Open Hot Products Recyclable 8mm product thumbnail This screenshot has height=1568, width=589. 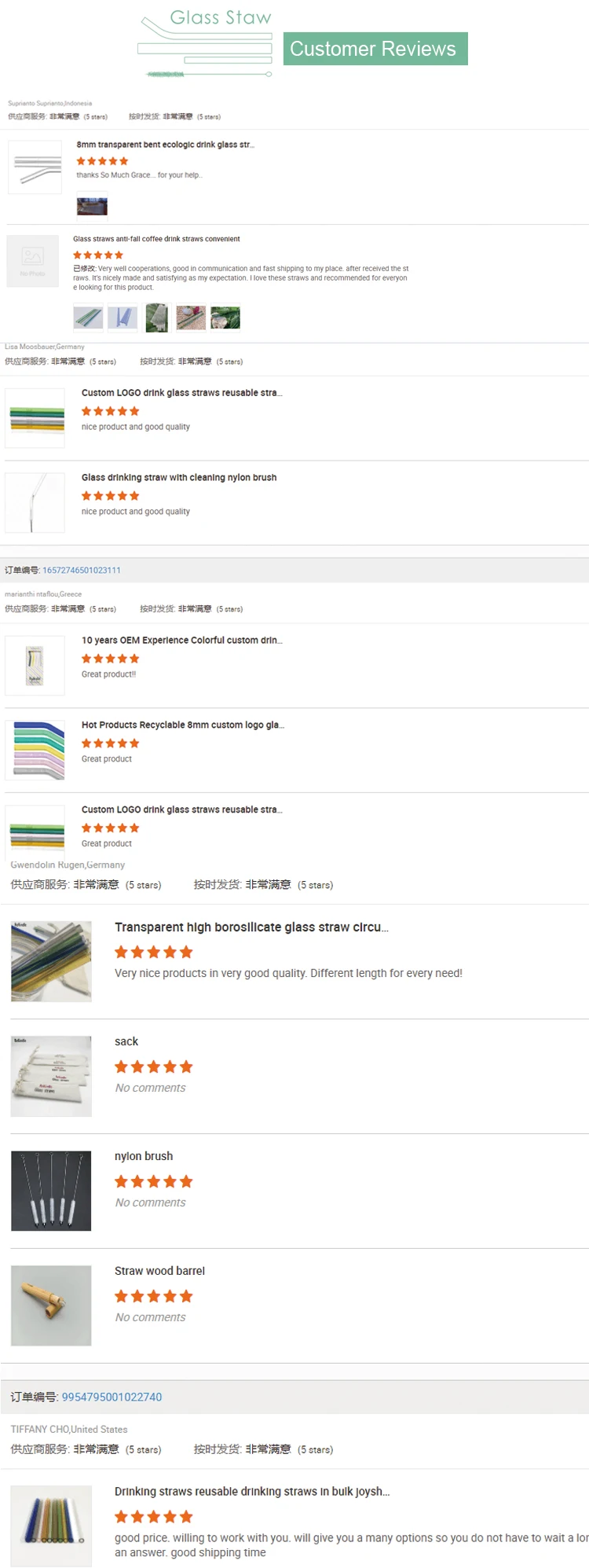pos(35,750)
